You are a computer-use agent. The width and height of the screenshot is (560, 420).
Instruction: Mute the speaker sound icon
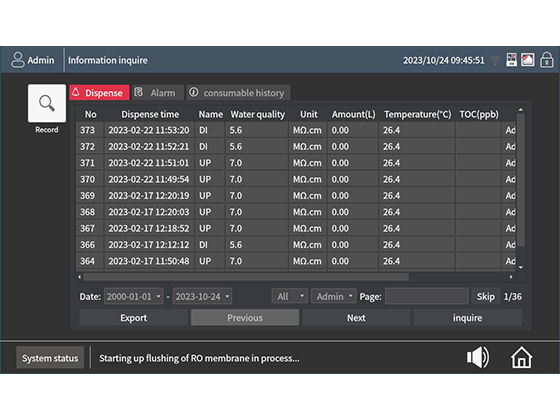[478, 357]
